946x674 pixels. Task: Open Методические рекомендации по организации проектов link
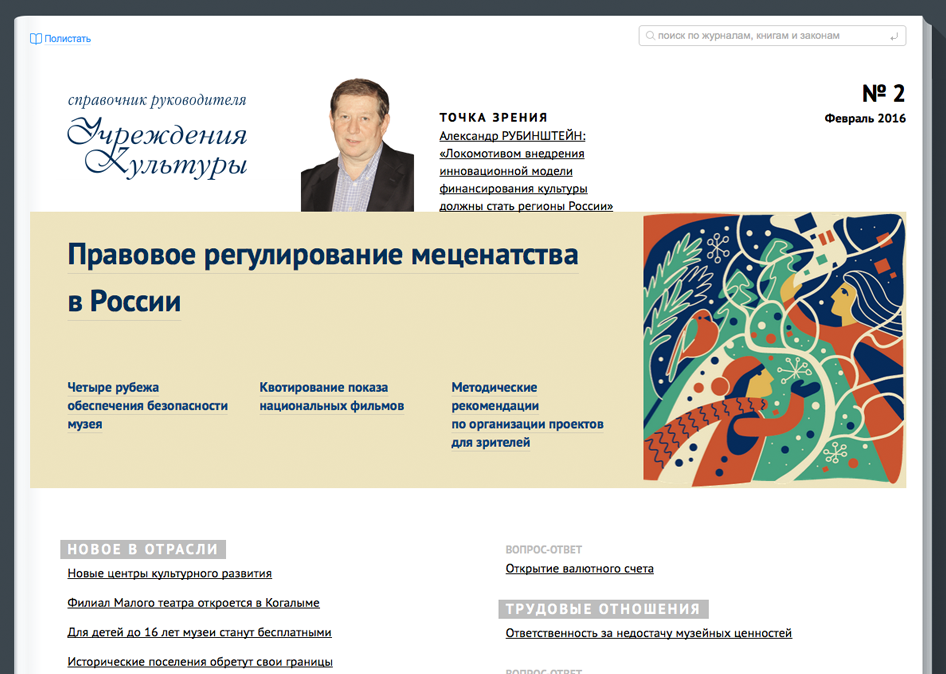click(x=527, y=414)
